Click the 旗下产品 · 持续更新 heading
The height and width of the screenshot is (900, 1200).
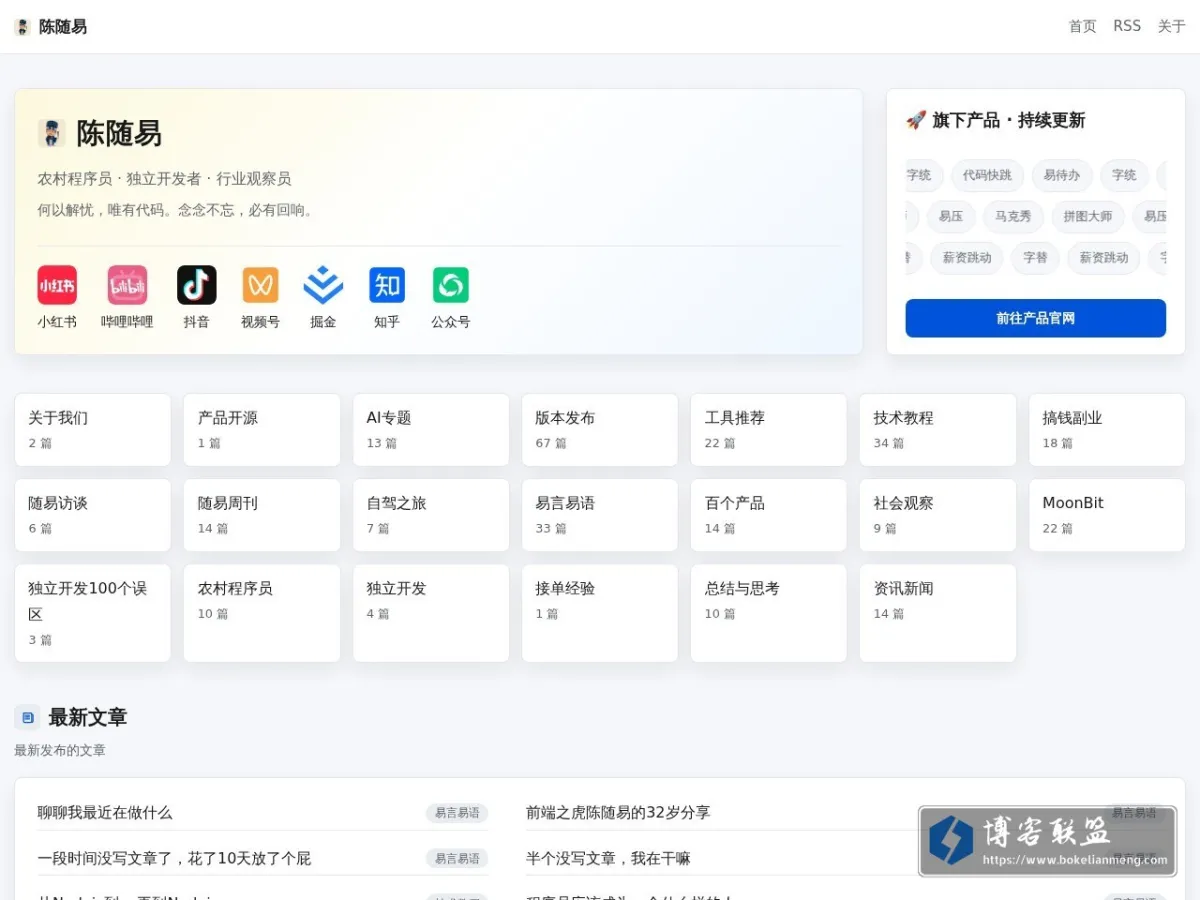pyautogui.click(x=995, y=120)
